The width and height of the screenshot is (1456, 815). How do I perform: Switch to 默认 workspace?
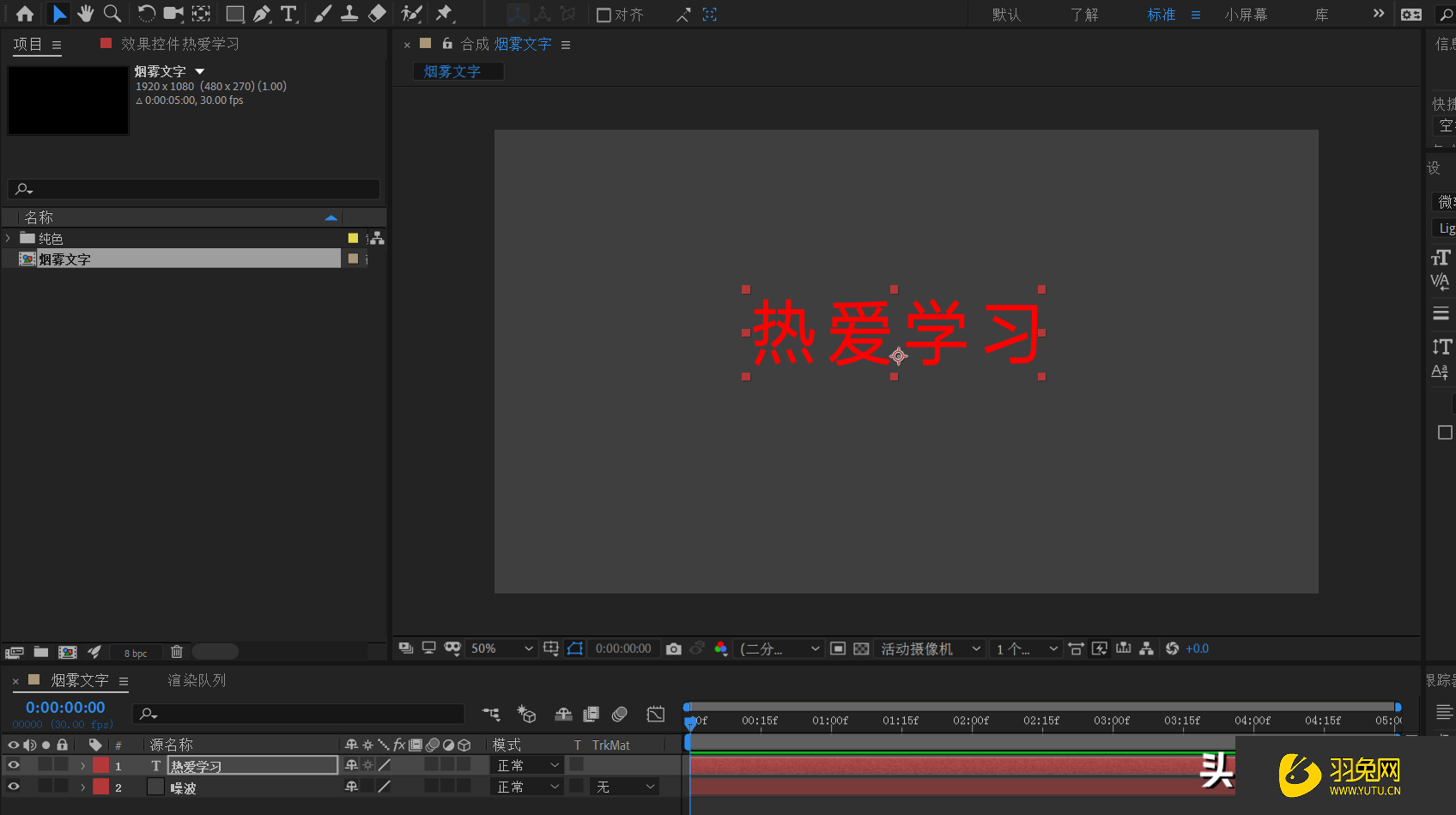tap(1006, 15)
